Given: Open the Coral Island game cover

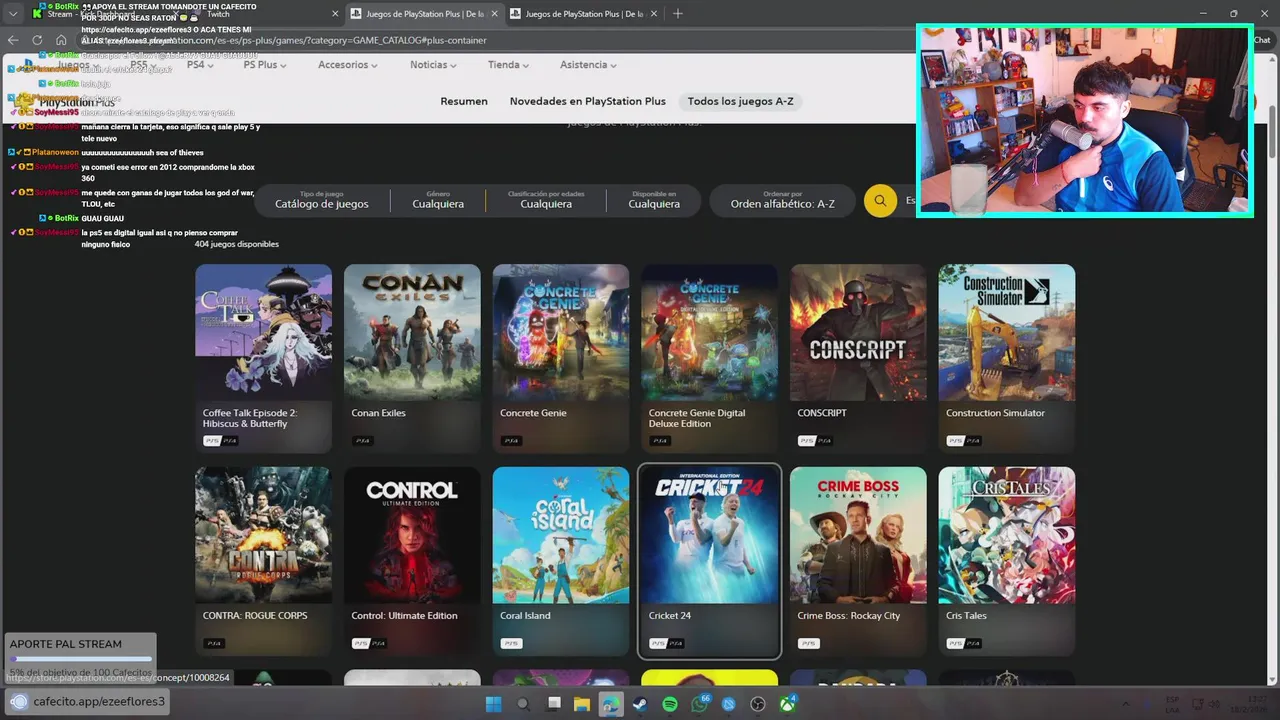Looking at the screenshot, I should (561, 535).
